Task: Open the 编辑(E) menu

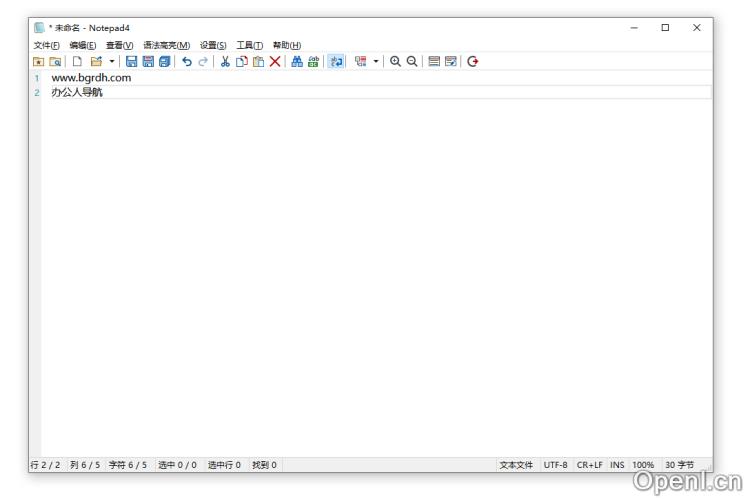Action: (x=82, y=45)
